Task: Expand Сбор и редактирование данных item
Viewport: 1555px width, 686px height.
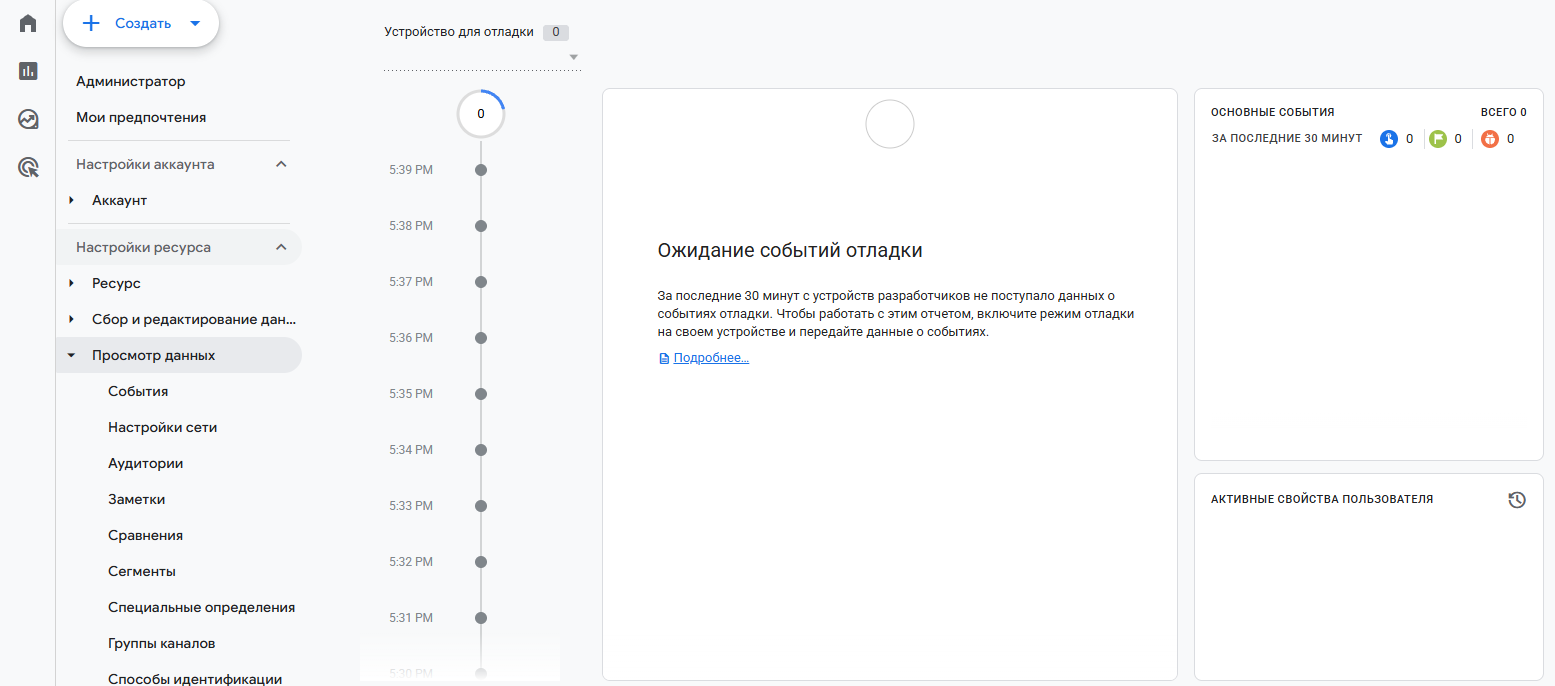Action: coord(71,319)
